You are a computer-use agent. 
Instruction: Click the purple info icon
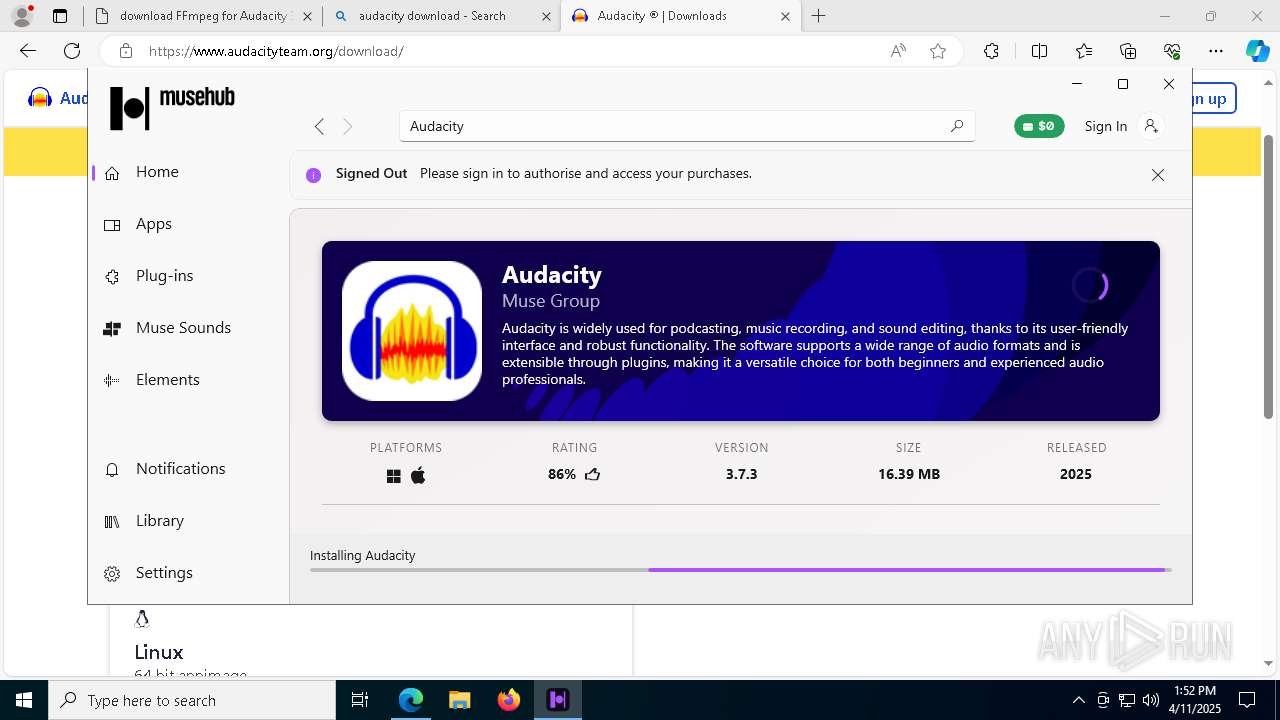tap(313, 175)
